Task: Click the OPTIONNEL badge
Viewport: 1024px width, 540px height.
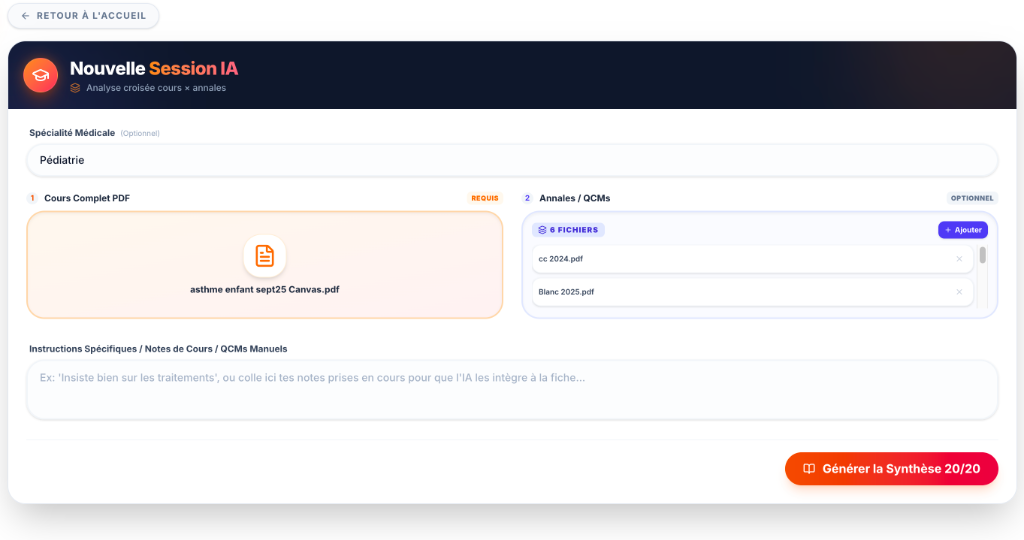Action: click(971, 198)
